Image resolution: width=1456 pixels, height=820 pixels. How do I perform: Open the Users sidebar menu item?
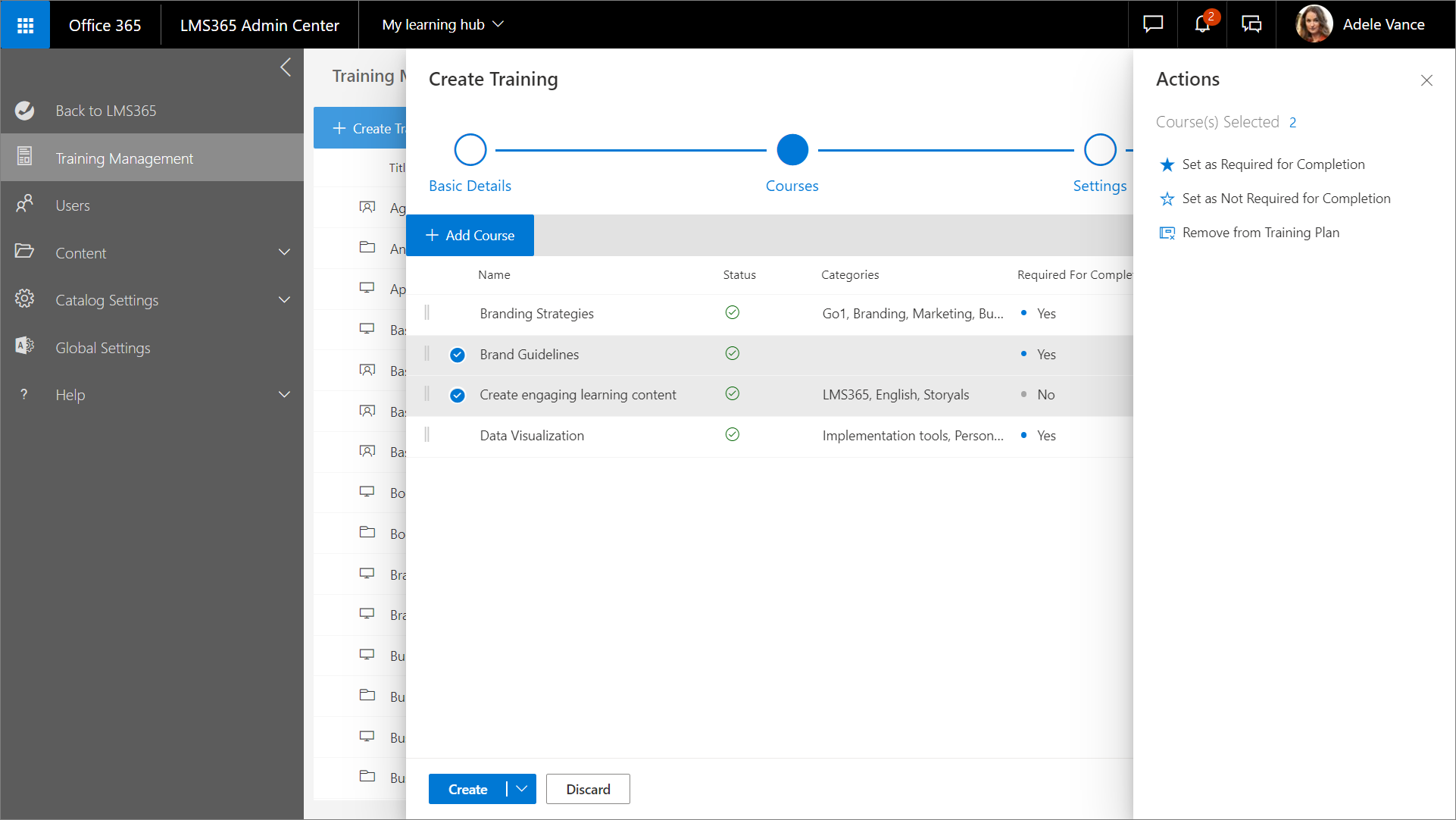(73, 205)
